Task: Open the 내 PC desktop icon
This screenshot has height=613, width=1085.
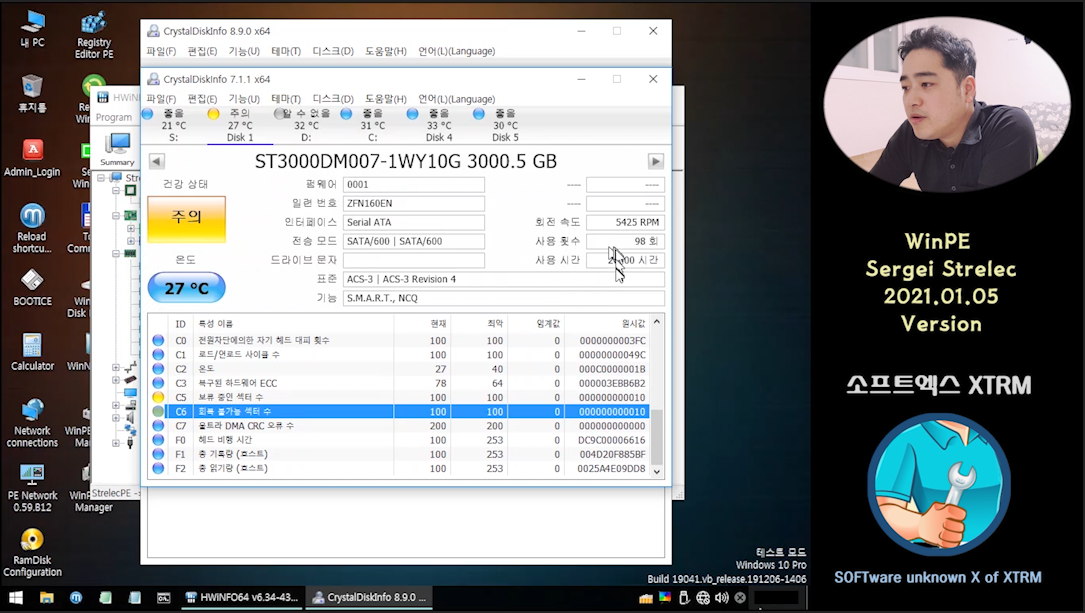Action: click(x=32, y=29)
